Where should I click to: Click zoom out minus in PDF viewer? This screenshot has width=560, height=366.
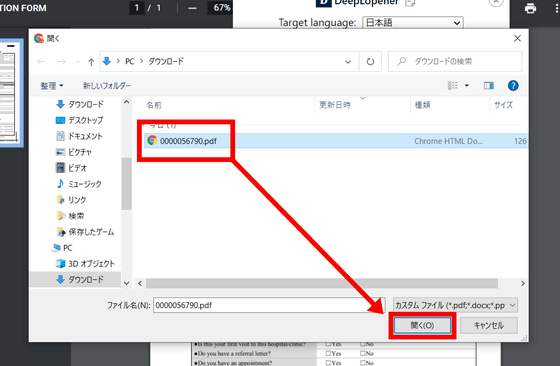pyautogui.click(x=192, y=8)
